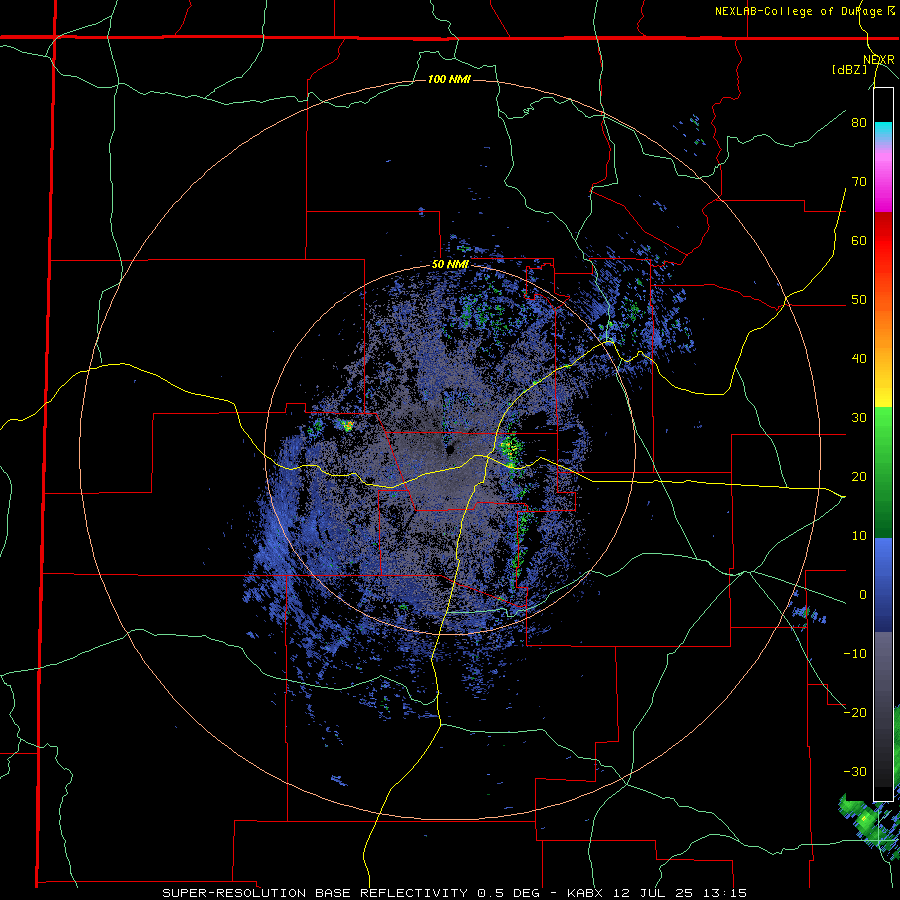Click the product title caption at bottom

coord(454,893)
